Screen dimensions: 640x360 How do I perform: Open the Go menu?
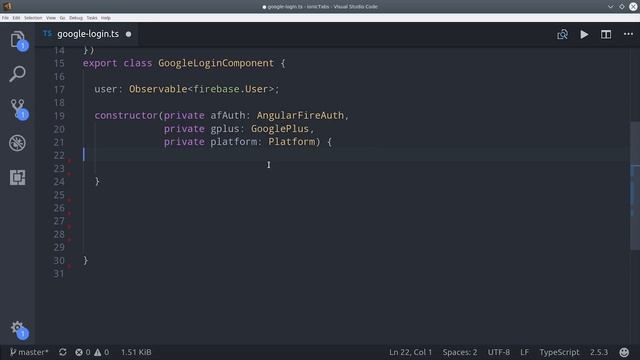tap(62, 18)
